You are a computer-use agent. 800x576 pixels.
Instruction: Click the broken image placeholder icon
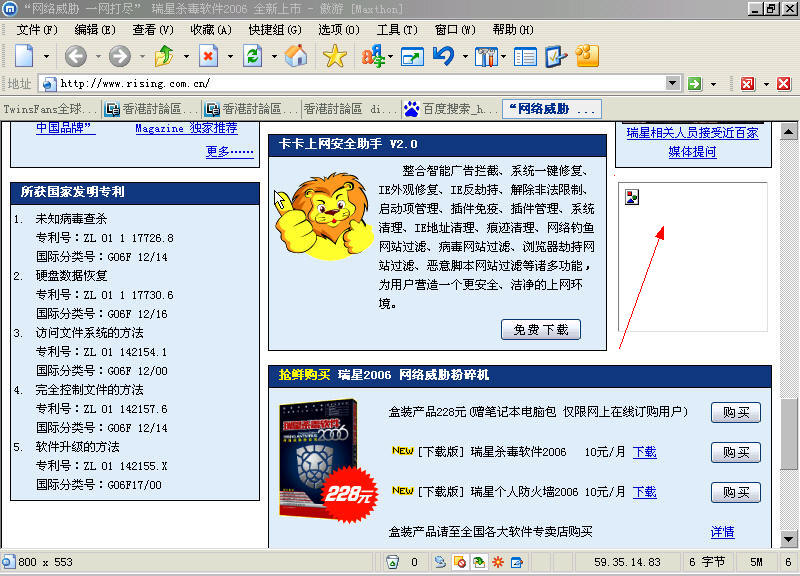coord(632,197)
